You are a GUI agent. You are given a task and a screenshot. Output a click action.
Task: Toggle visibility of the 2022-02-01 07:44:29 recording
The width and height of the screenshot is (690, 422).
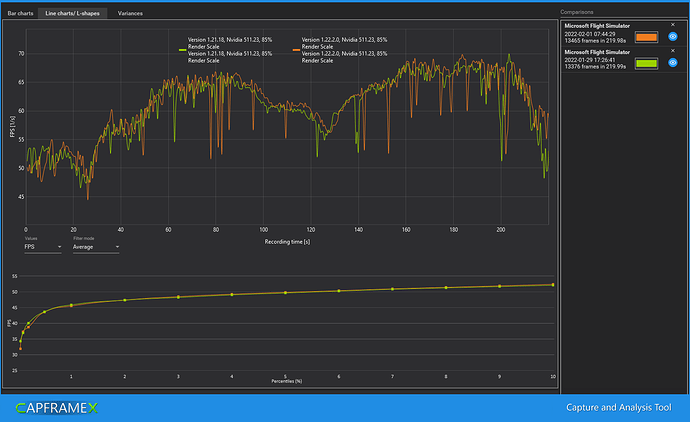click(673, 37)
